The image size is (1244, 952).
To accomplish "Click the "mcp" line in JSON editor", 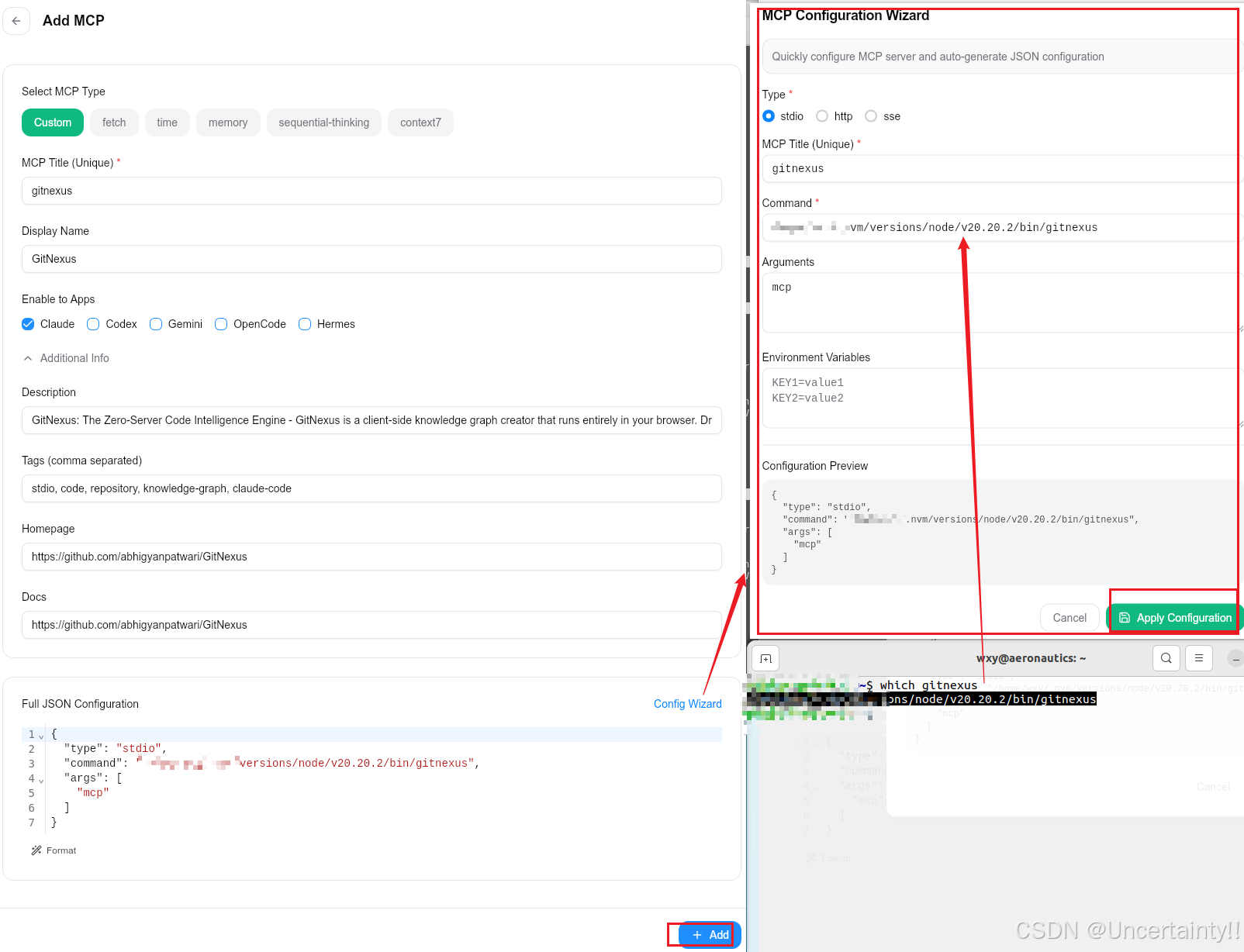I will (x=93, y=793).
